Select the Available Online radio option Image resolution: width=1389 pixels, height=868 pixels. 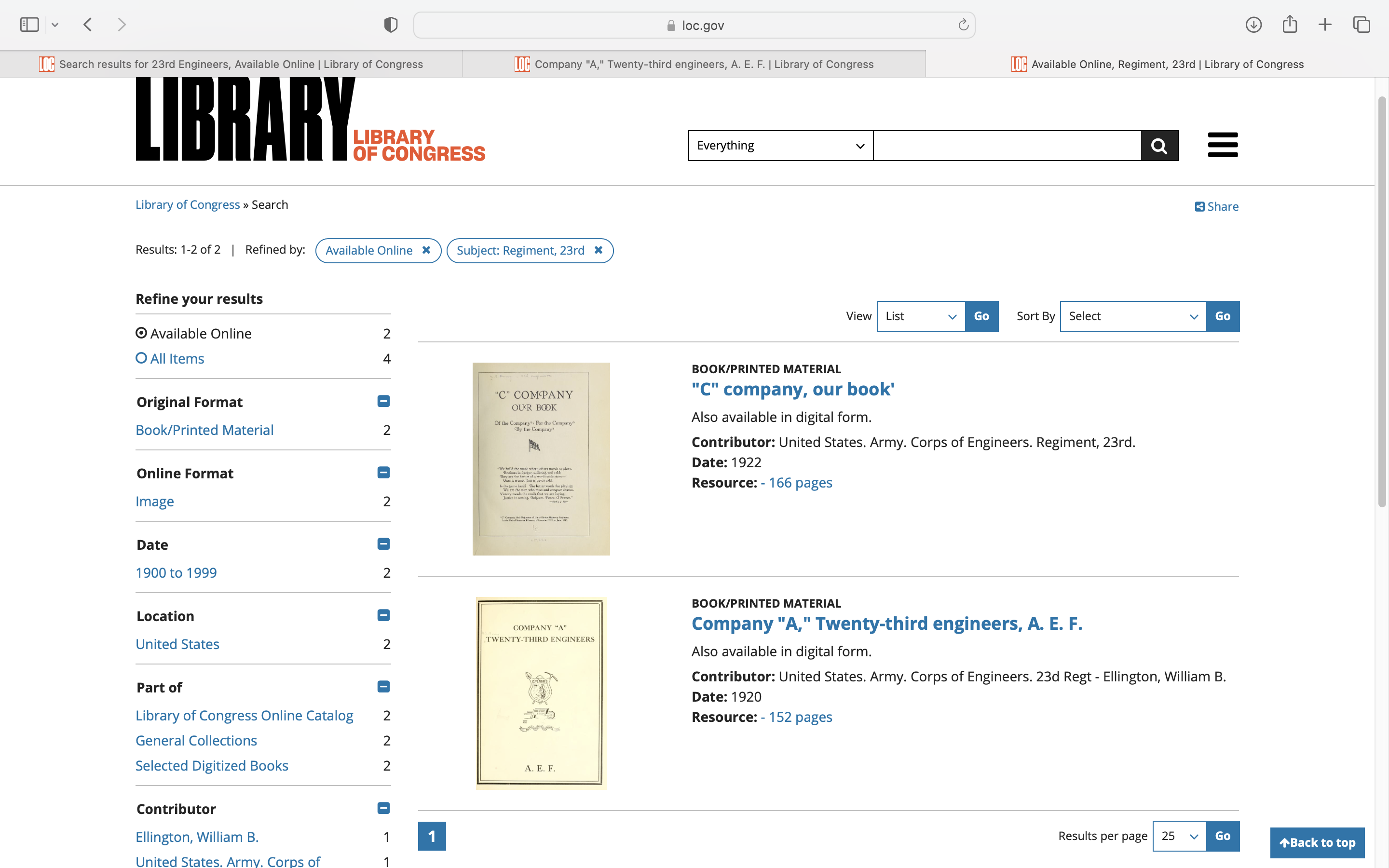pyautogui.click(x=141, y=334)
